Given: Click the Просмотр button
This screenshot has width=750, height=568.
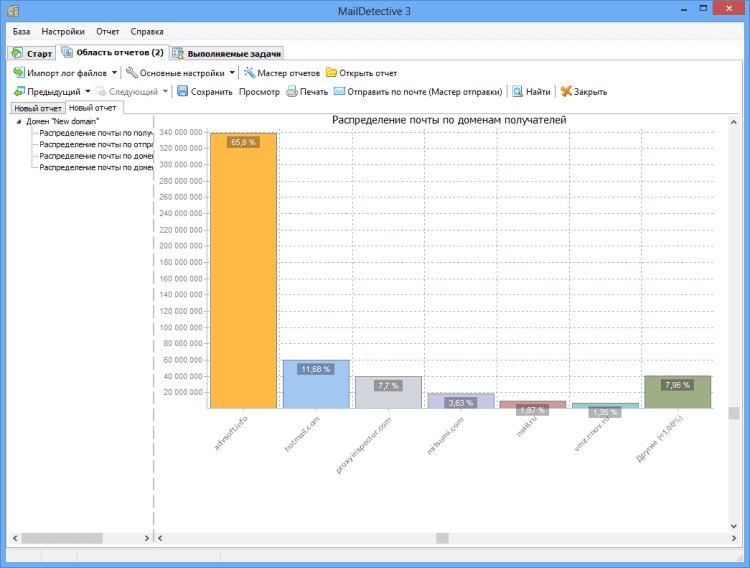Looking at the screenshot, I should 259,91.
